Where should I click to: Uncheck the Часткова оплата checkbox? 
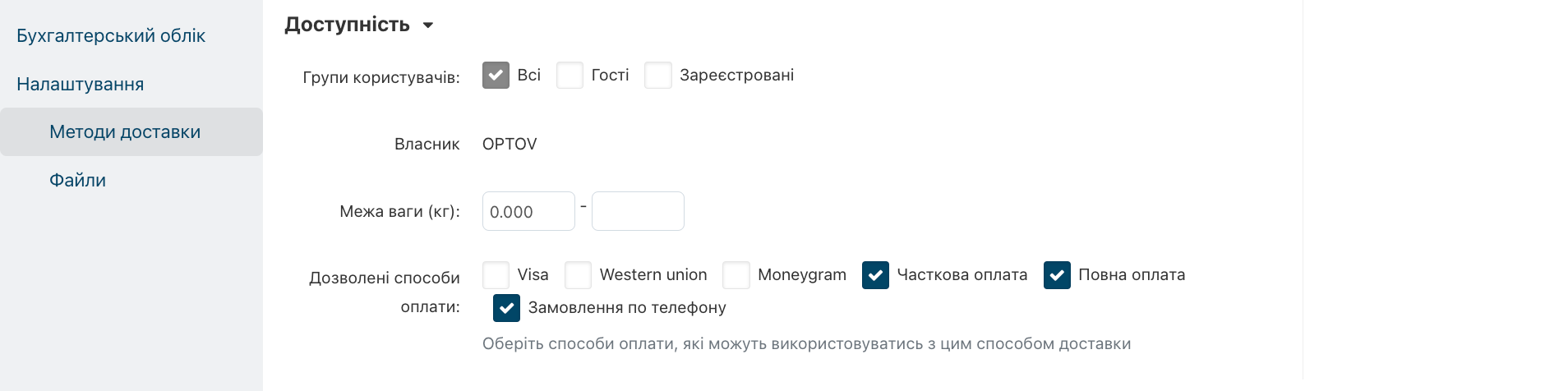point(875,275)
